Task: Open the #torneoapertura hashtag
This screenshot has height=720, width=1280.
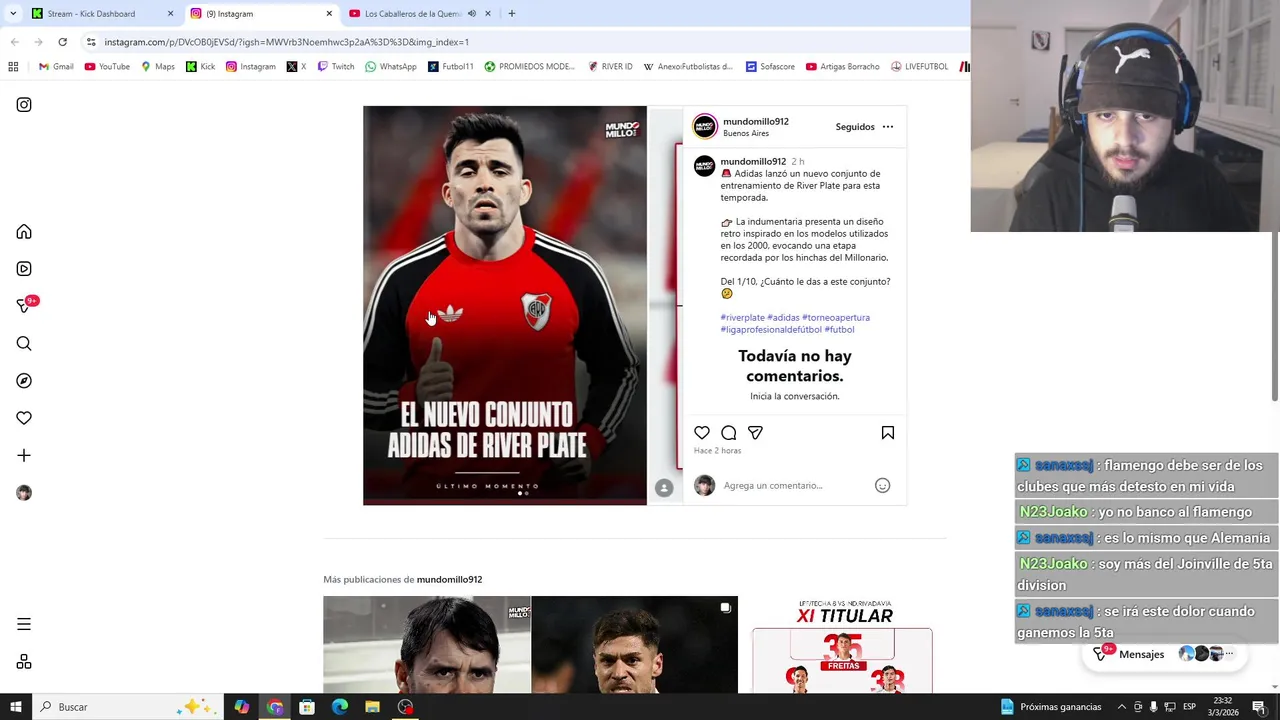Action: (836, 318)
